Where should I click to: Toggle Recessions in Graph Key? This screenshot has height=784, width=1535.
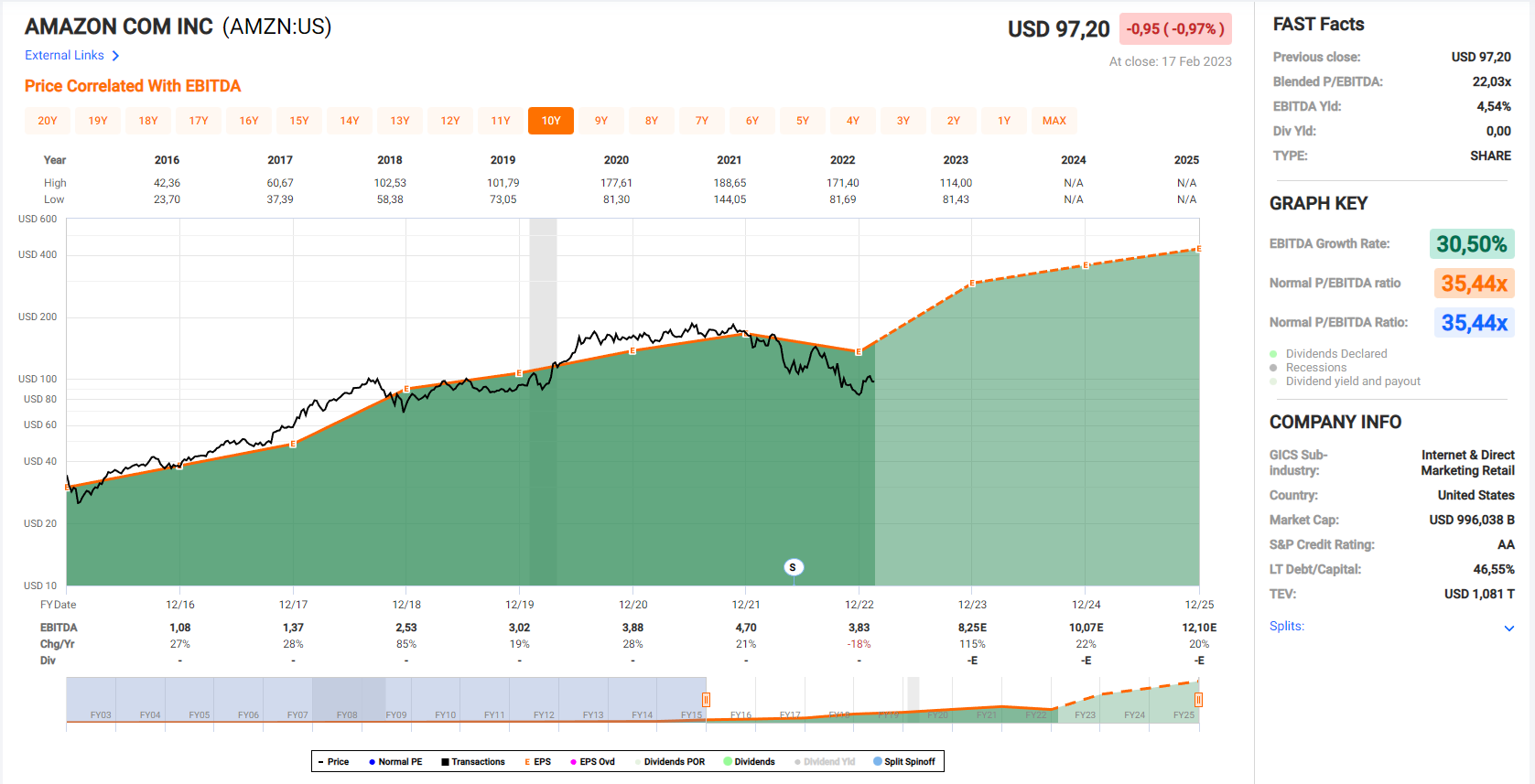1315,368
